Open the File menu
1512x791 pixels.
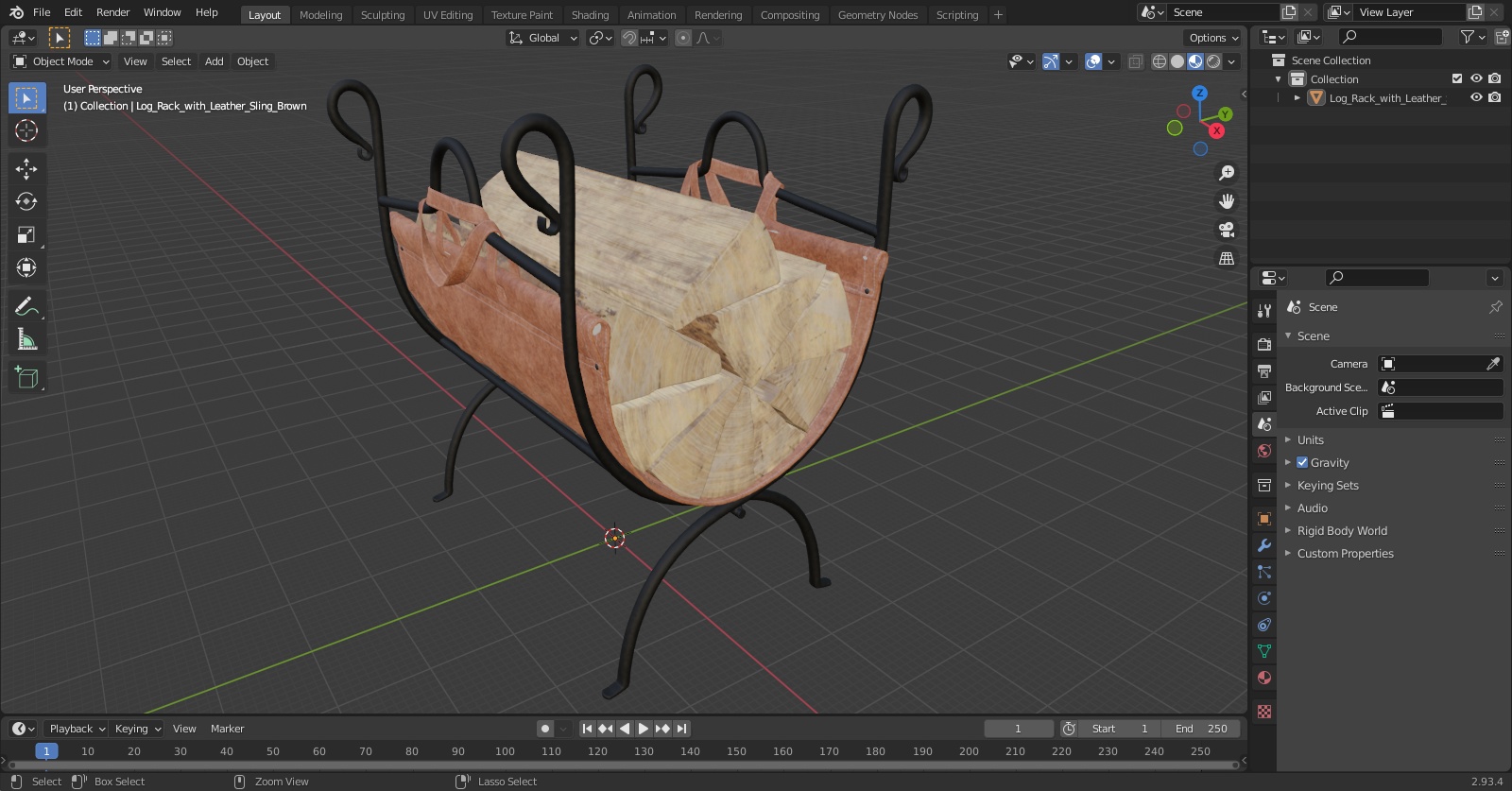(x=42, y=12)
